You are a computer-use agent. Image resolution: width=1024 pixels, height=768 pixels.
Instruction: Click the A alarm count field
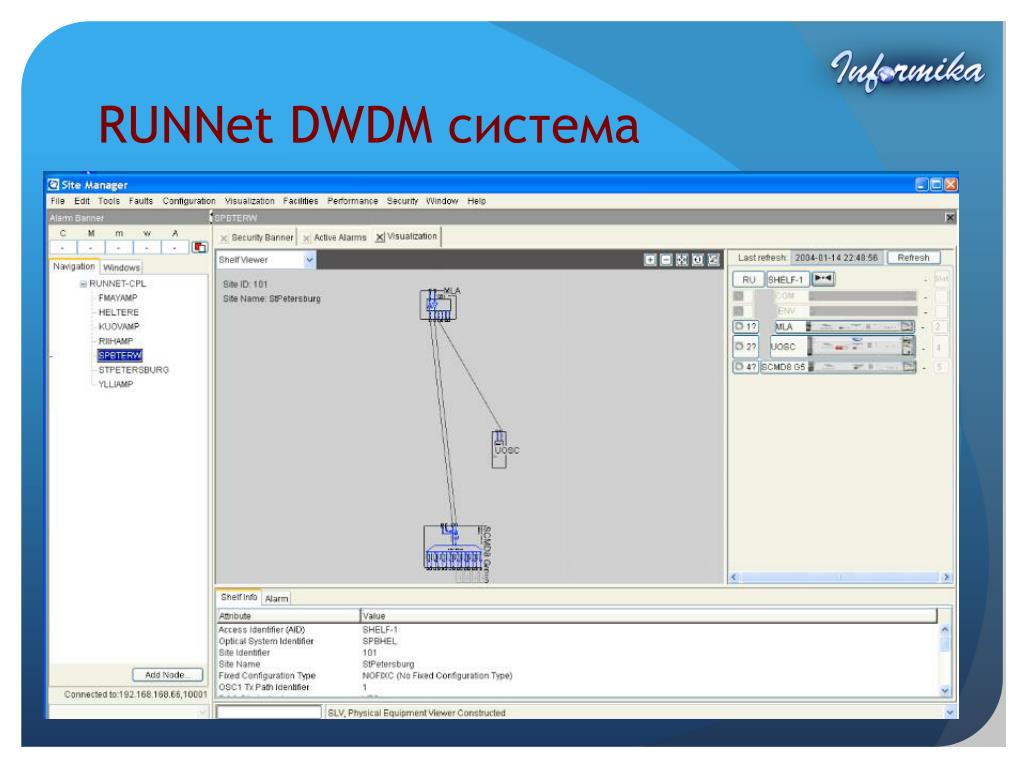[175, 248]
